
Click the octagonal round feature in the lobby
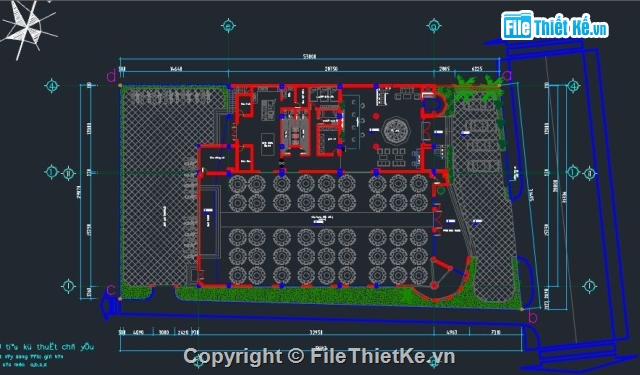tap(396, 131)
